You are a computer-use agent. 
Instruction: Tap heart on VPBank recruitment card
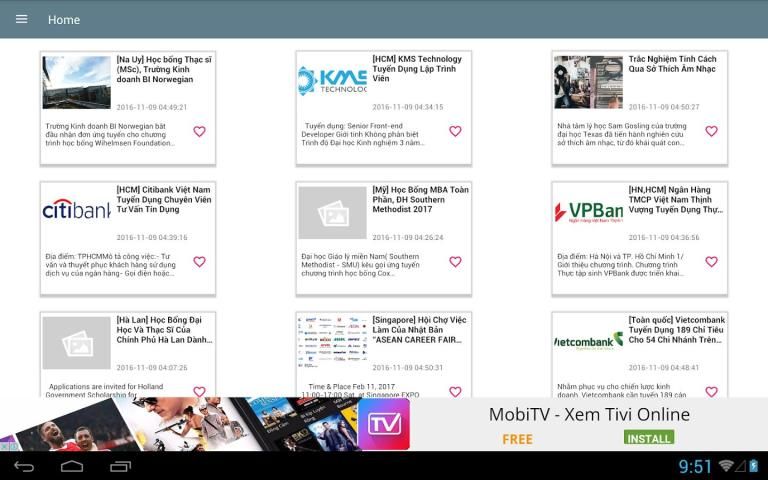[x=711, y=262]
